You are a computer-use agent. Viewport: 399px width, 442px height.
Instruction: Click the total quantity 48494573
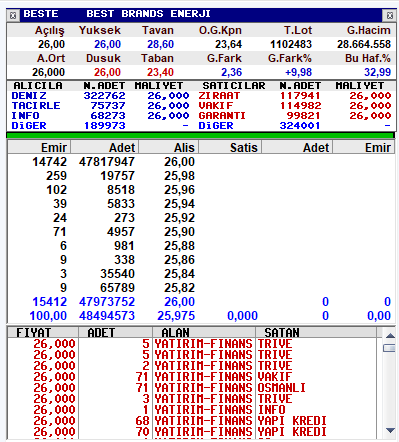click(107, 316)
